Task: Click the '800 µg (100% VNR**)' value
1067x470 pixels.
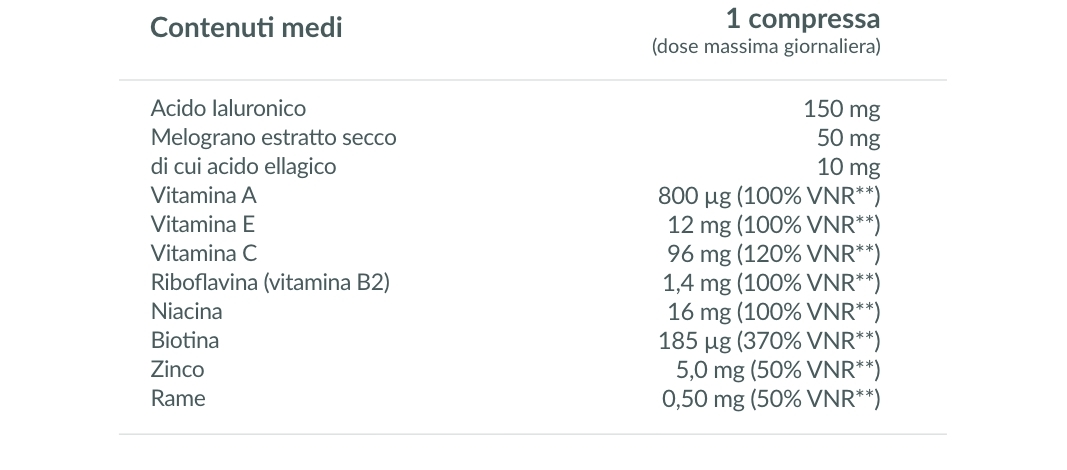Action: click(769, 196)
